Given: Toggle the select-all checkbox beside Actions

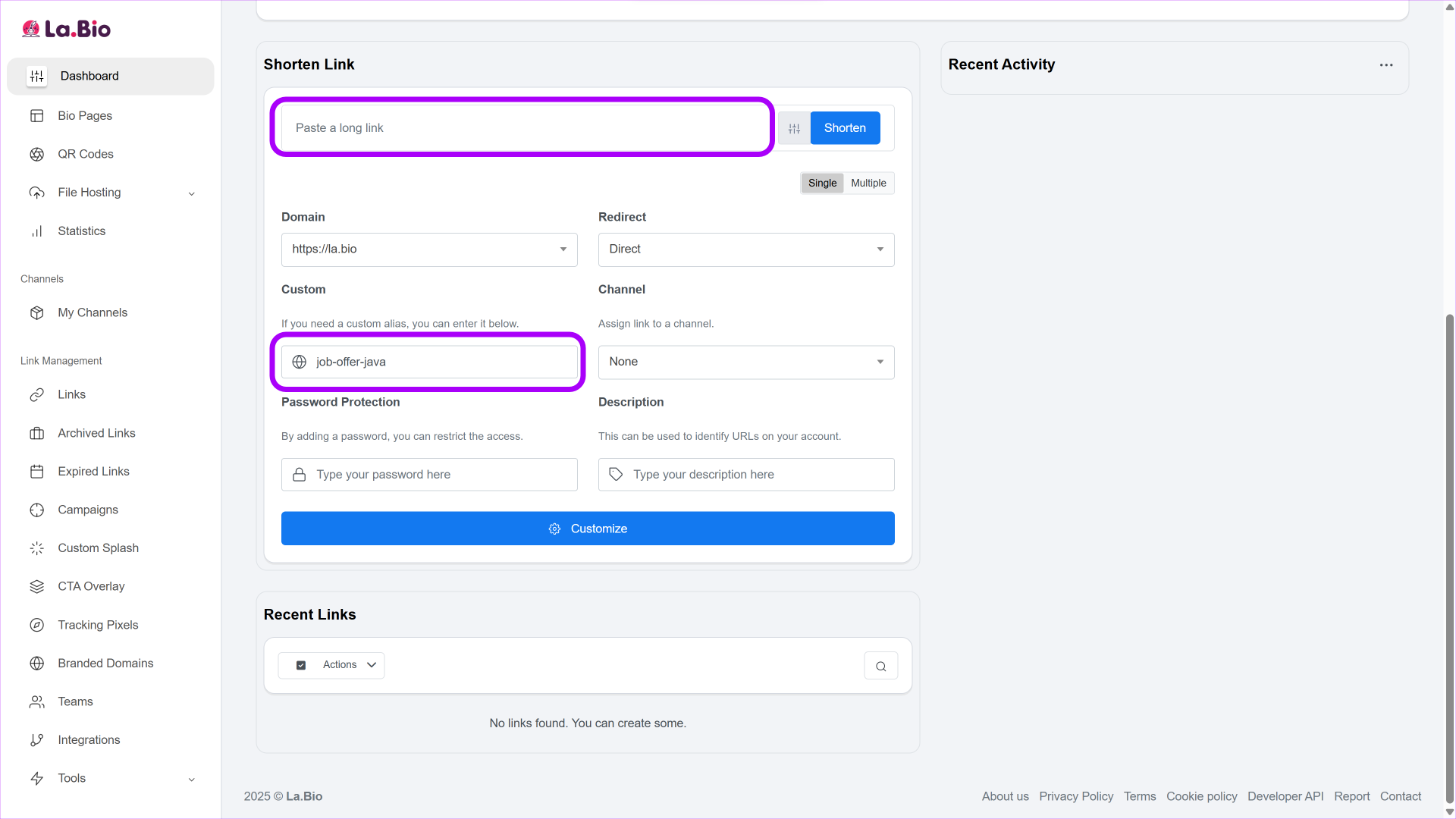Looking at the screenshot, I should coord(301,665).
